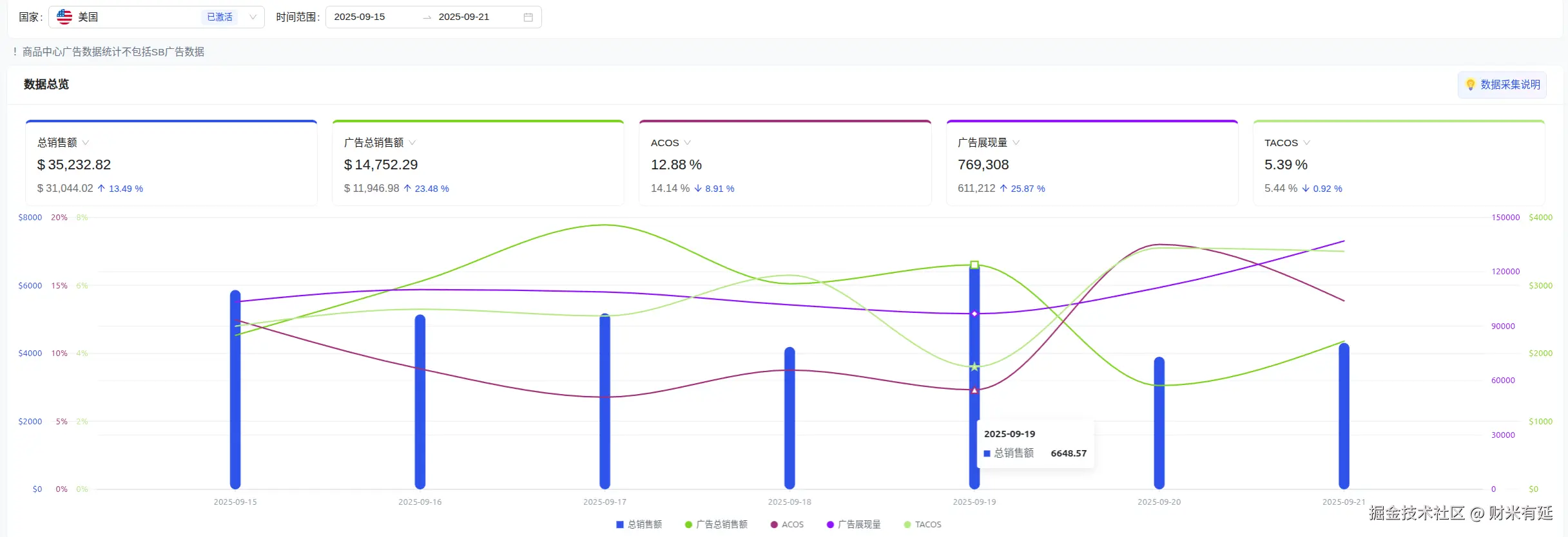
Task: Select the 广告总销售额 metric card
Action: tap(478, 163)
